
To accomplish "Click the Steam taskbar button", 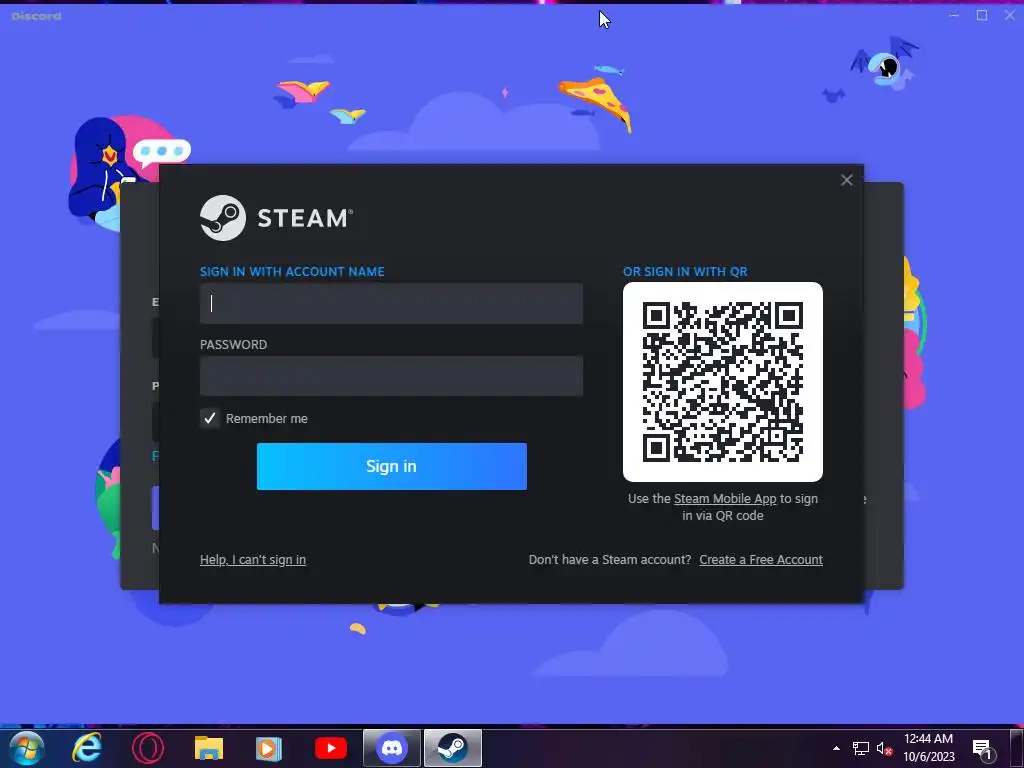I will [453, 748].
